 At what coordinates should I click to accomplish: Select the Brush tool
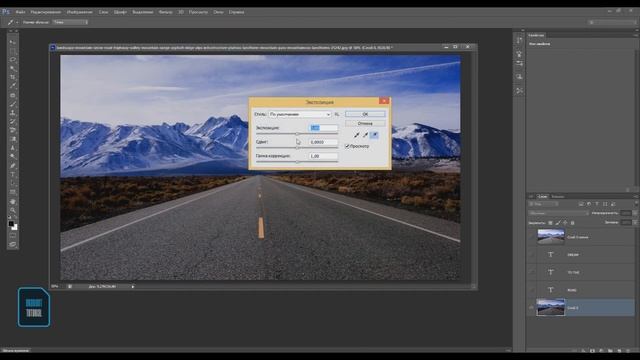pos(13,104)
